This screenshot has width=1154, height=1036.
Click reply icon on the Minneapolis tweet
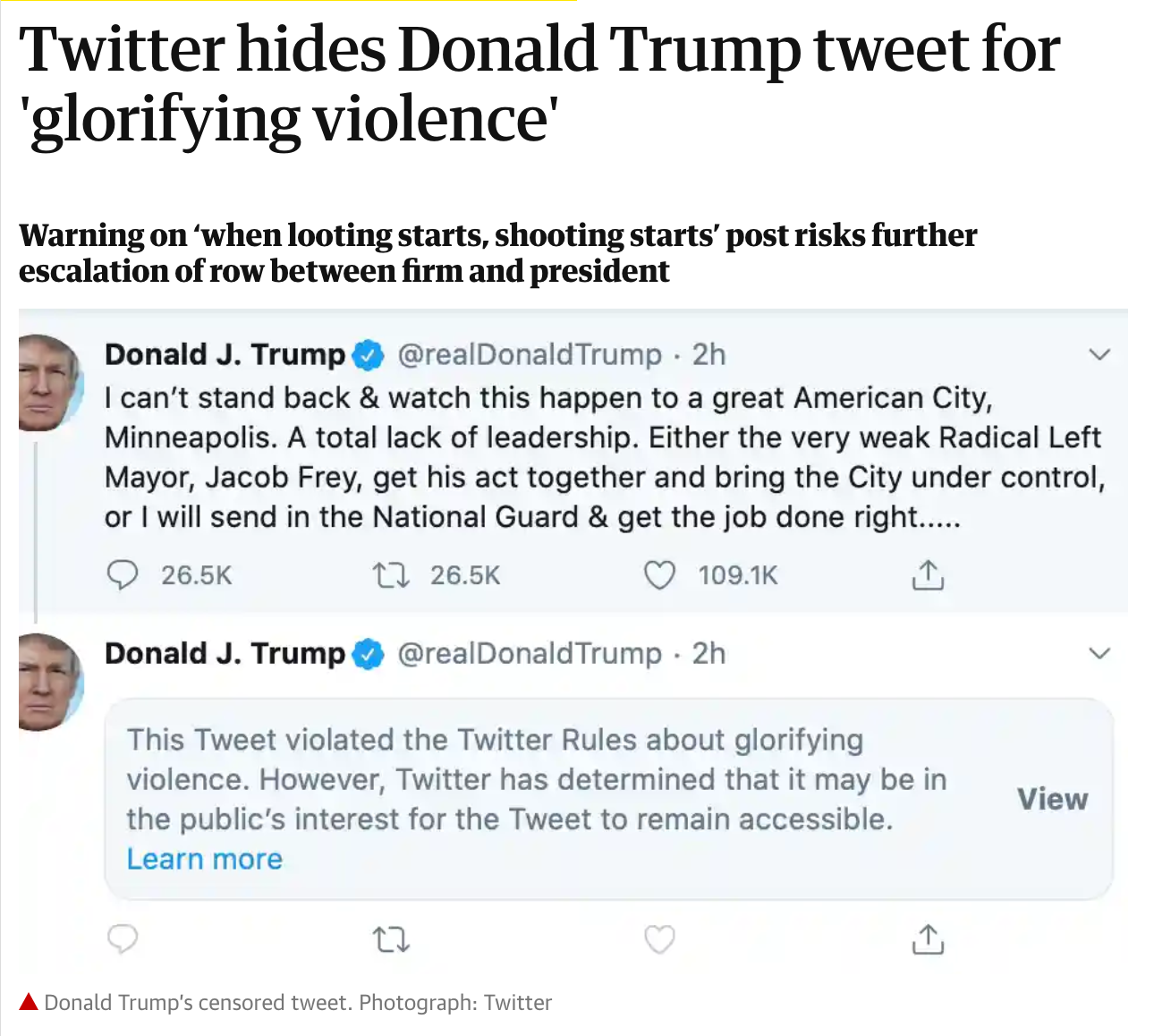(x=123, y=575)
